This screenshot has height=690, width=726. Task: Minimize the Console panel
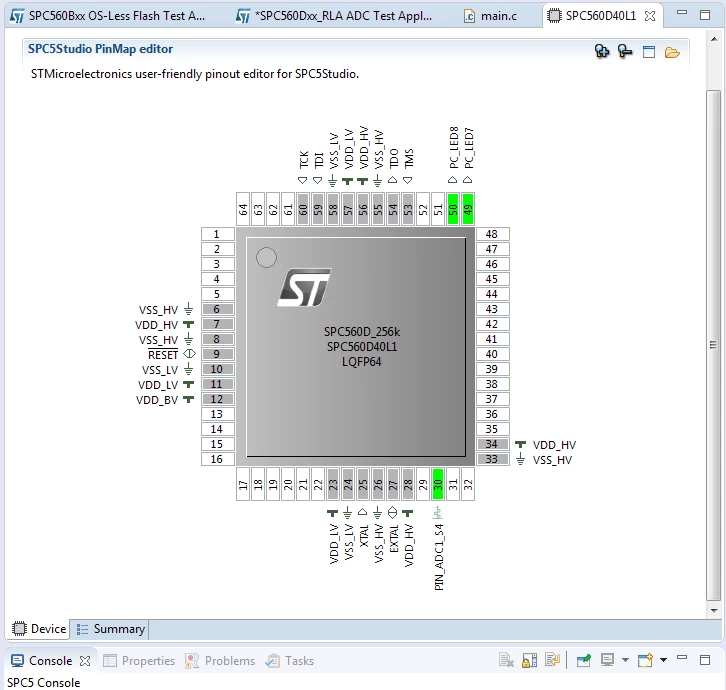click(682, 658)
